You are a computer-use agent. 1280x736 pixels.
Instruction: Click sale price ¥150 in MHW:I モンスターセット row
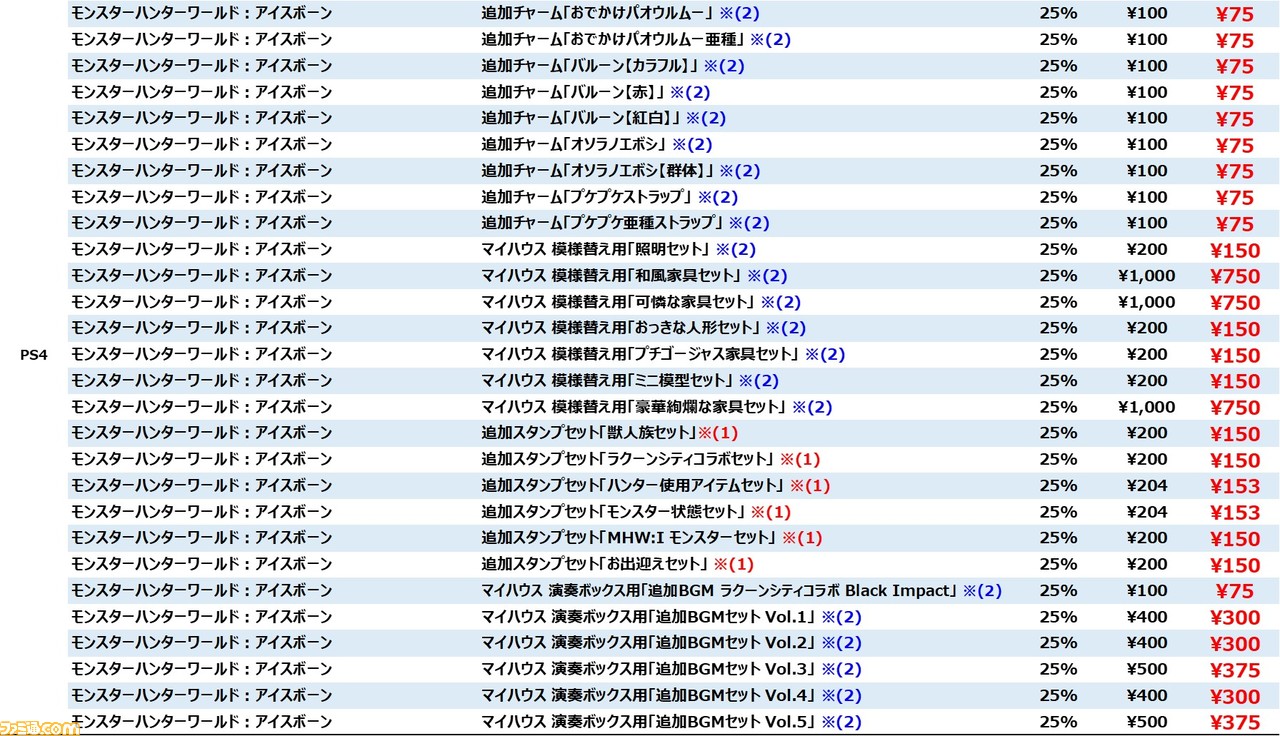coord(1234,539)
